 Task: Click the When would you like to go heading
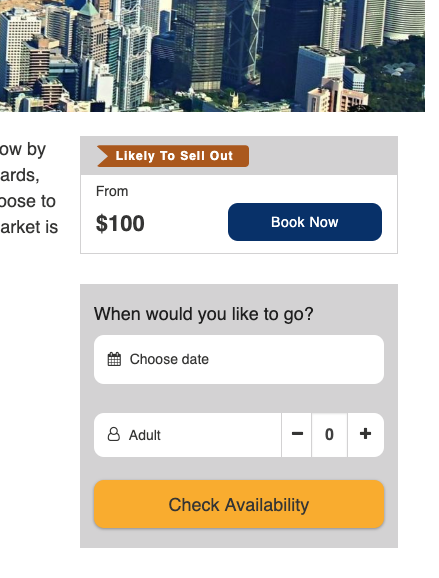pos(203,314)
